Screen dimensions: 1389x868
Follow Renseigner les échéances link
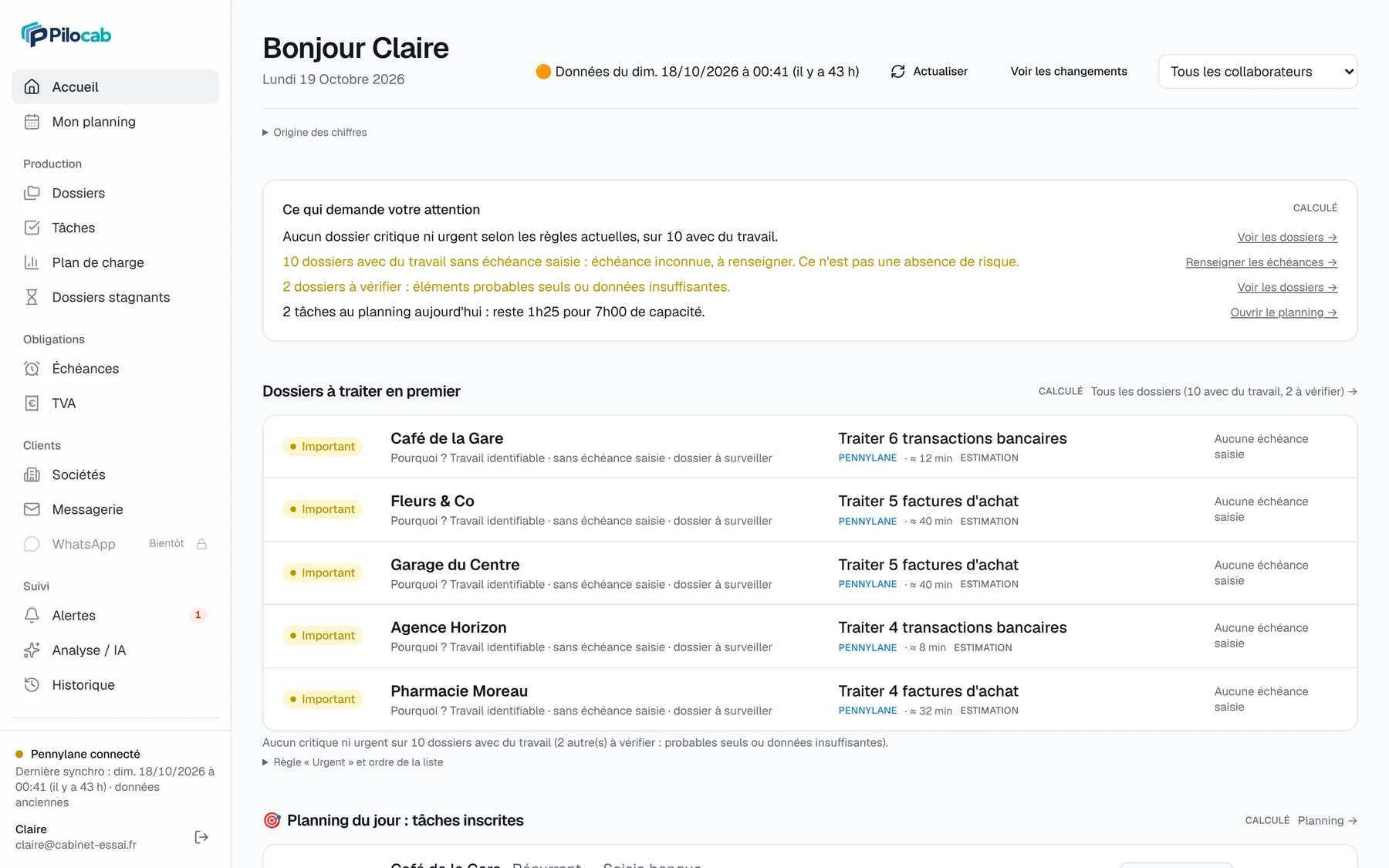(x=1261, y=262)
